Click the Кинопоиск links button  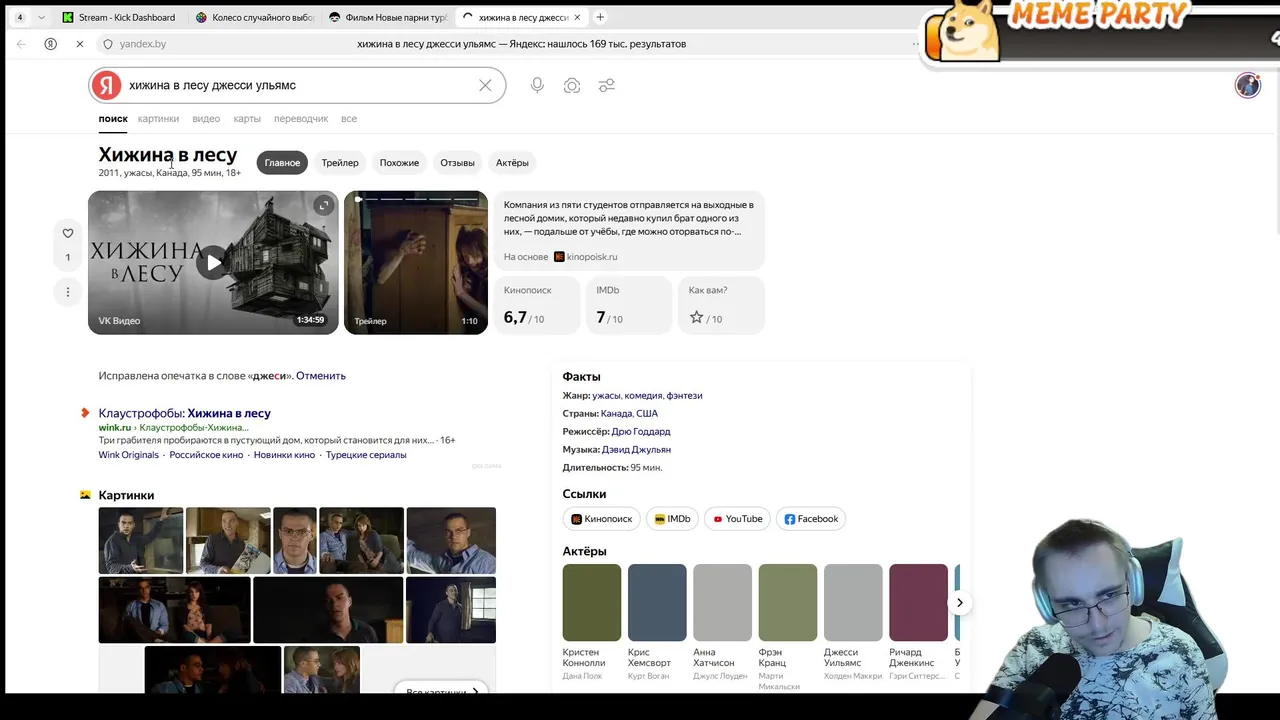coord(602,519)
